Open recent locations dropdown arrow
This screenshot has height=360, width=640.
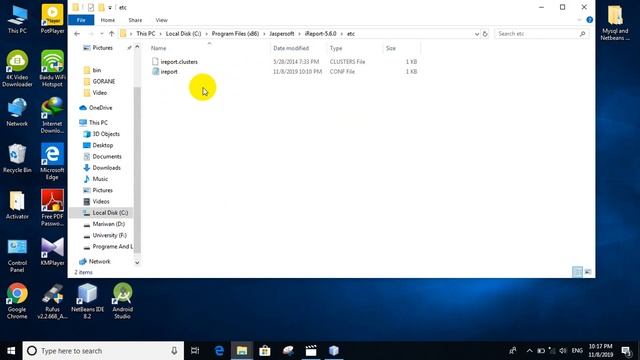102,34
